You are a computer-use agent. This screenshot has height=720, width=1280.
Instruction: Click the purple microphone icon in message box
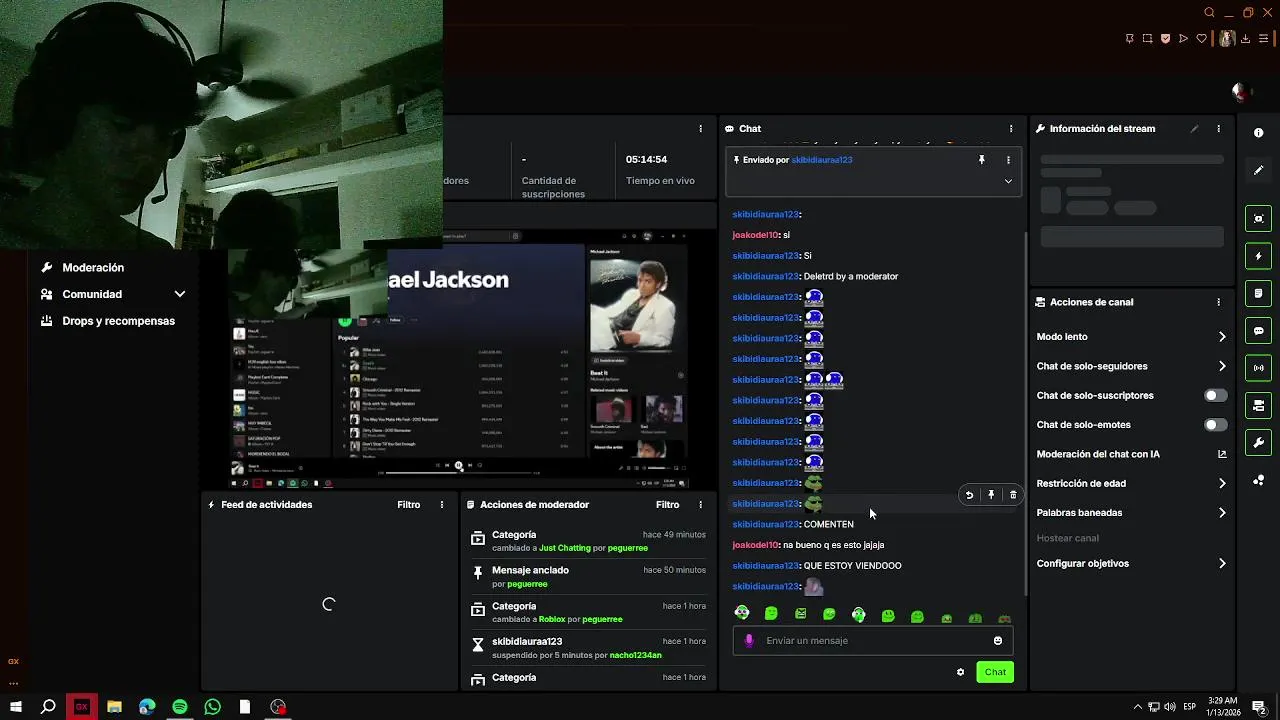749,641
